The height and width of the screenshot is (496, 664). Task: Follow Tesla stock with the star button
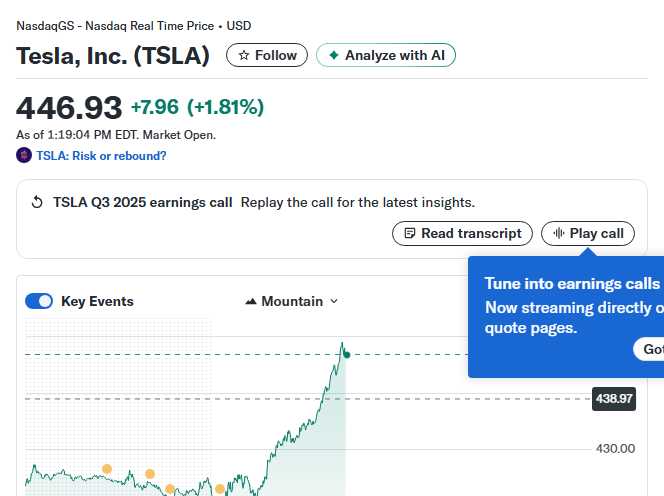coord(267,55)
